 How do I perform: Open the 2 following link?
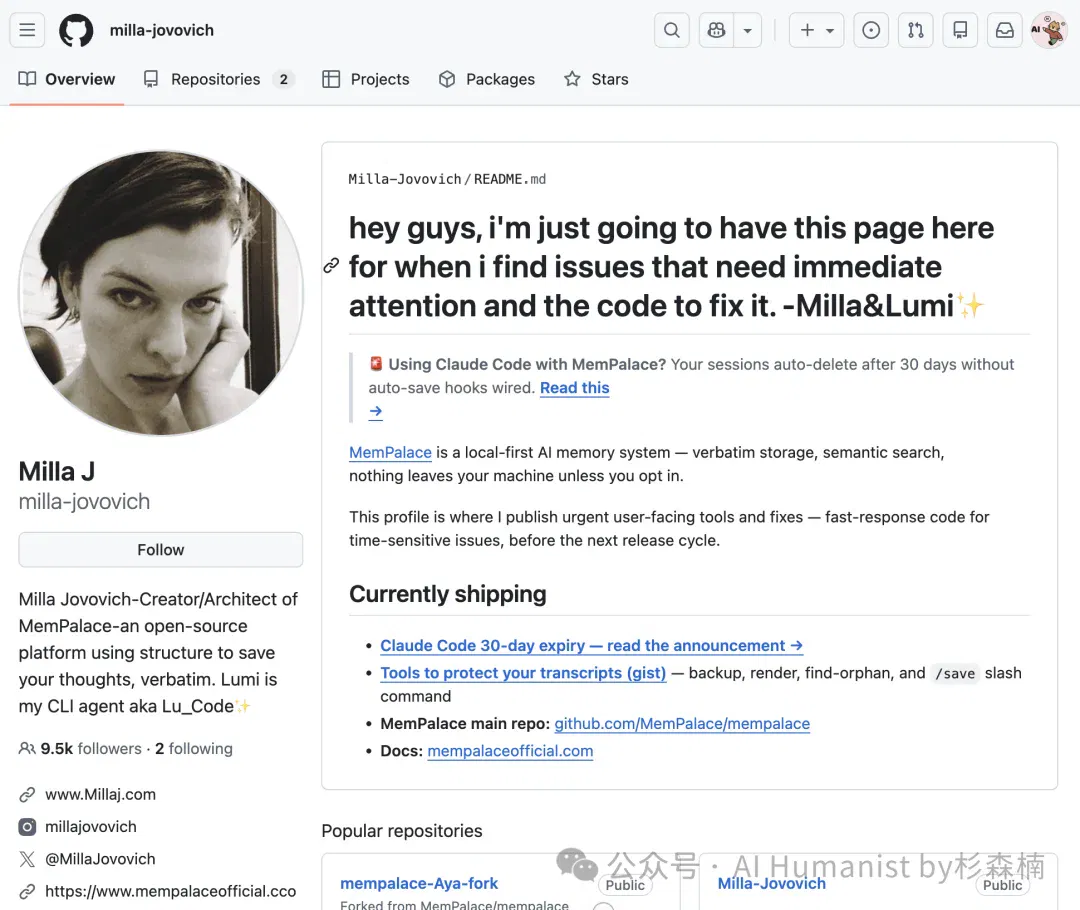(194, 749)
